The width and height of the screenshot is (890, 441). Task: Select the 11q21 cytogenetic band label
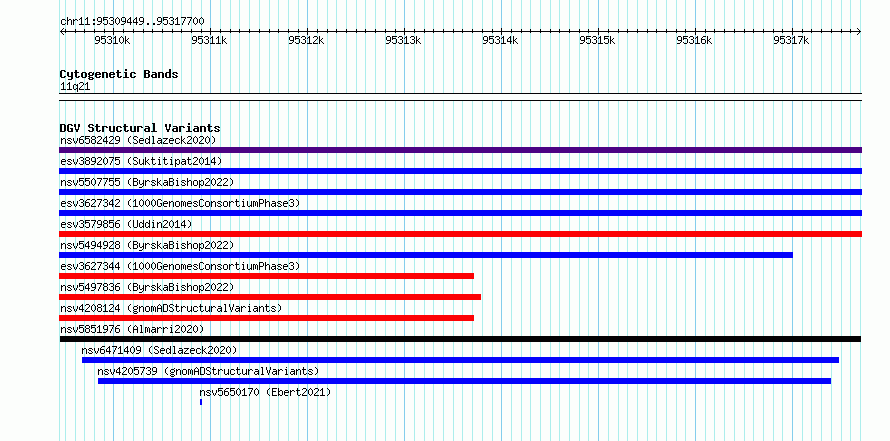tap(75, 86)
